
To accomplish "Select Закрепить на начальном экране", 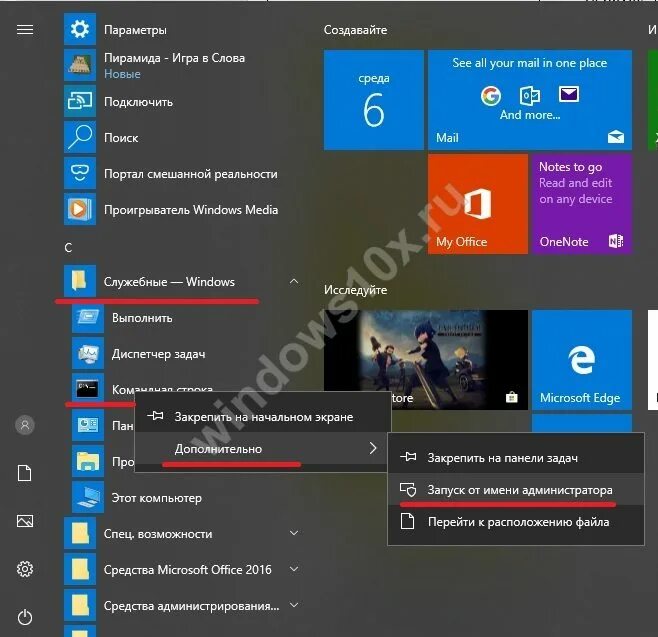I will pos(263,417).
